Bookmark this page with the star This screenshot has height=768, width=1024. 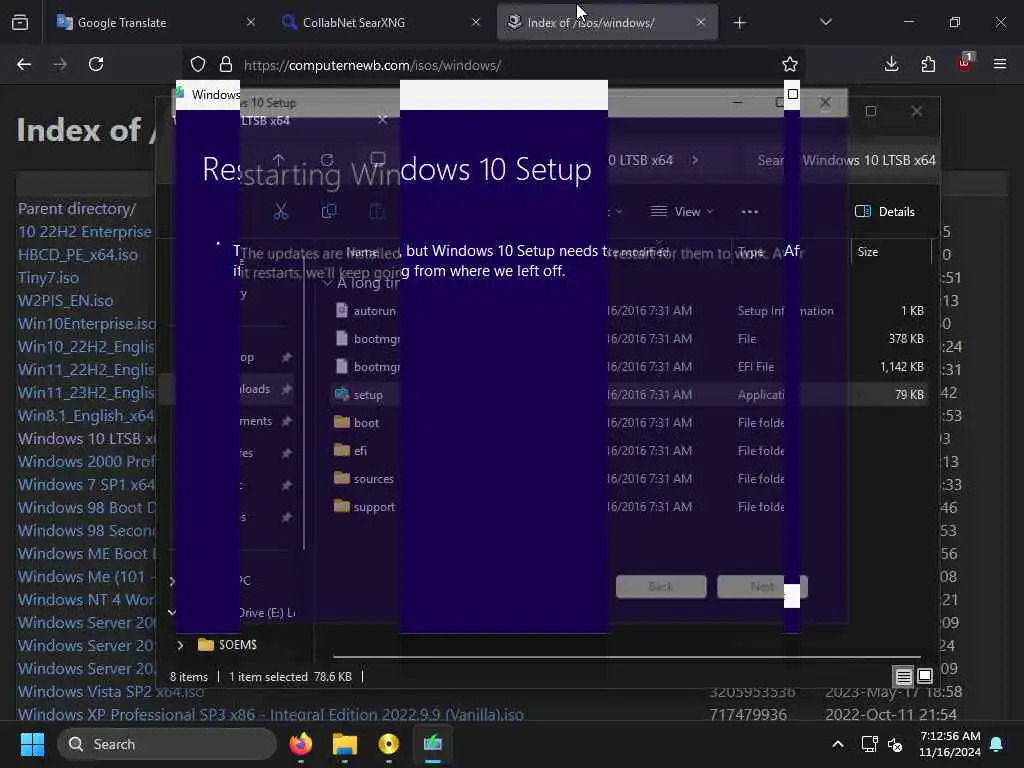click(790, 64)
